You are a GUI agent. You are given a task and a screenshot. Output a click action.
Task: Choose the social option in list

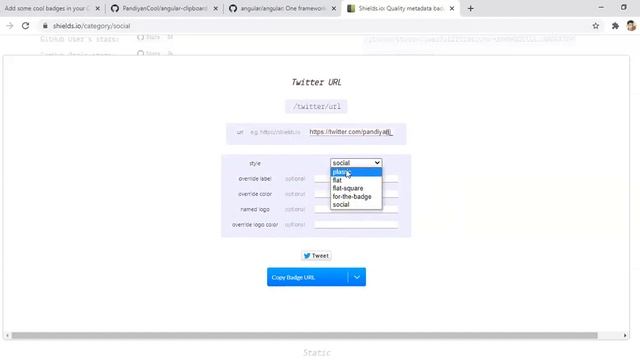[356, 204]
